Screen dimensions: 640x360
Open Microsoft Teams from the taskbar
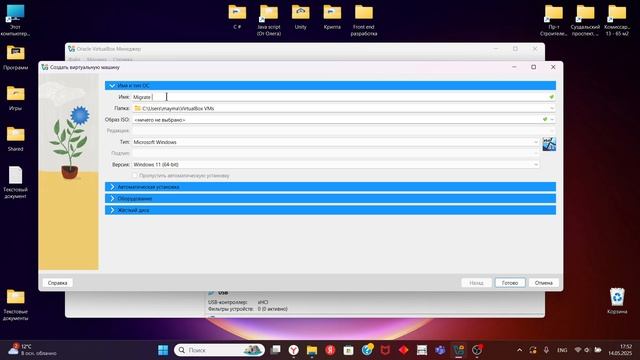440,350
